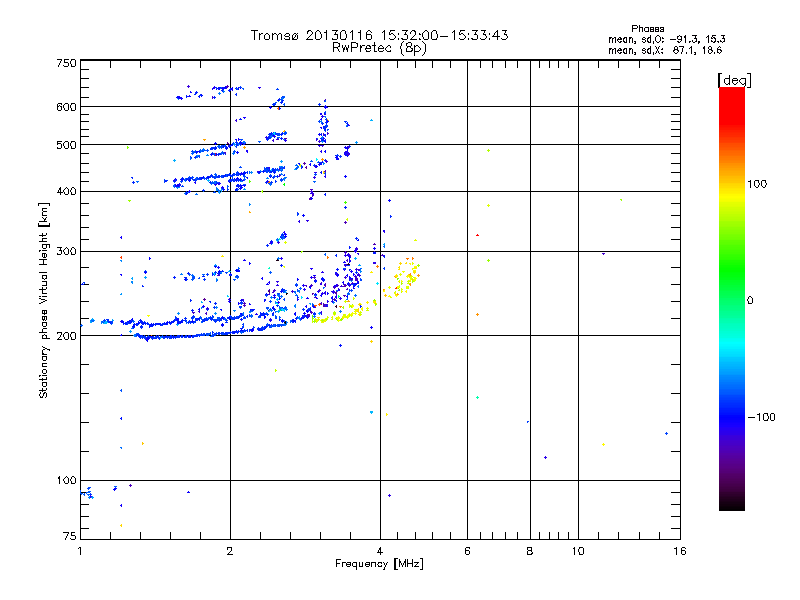
Task: Click the yellow X-mode echo cluster near 4.5 MHz
Action: (403, 278)
